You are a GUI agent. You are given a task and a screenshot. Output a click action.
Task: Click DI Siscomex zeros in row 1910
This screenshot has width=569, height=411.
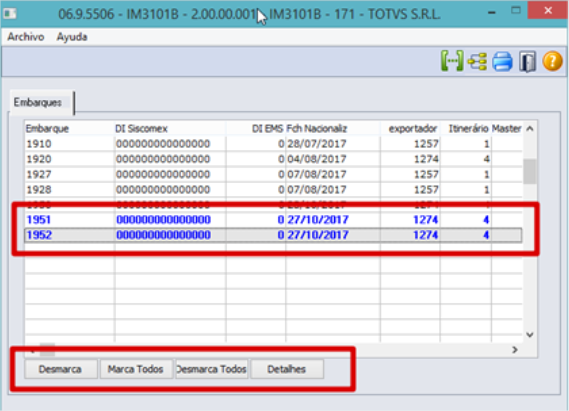(x=163, y=144)
